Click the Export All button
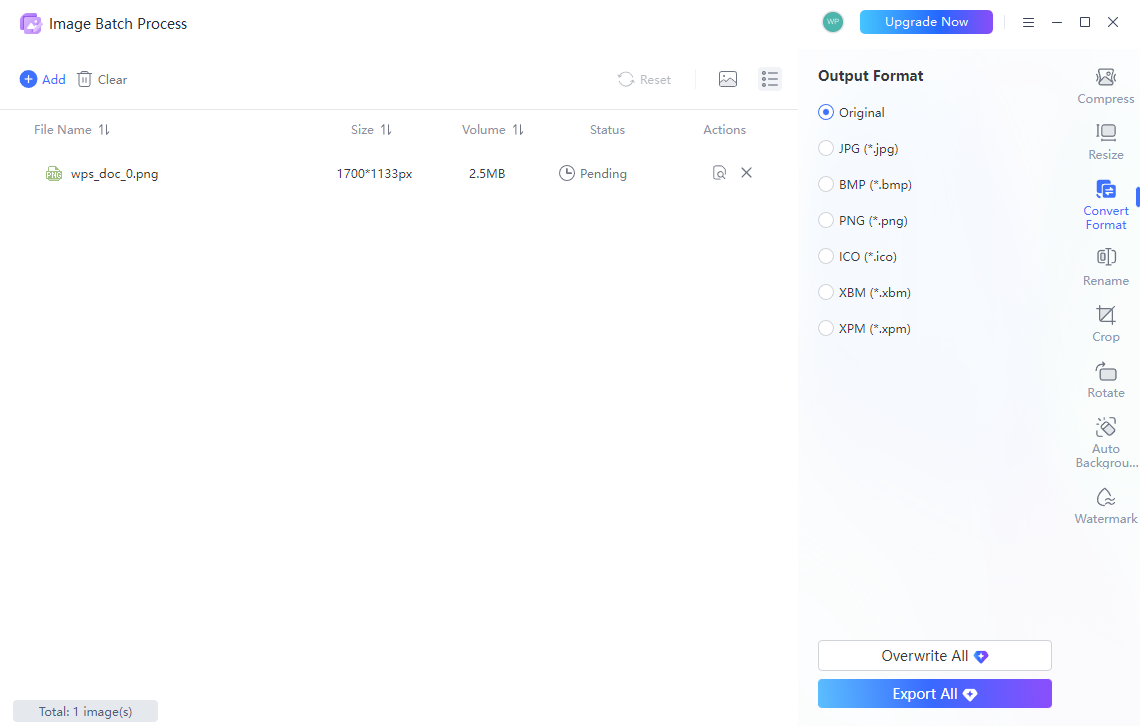 coord(934,694)
